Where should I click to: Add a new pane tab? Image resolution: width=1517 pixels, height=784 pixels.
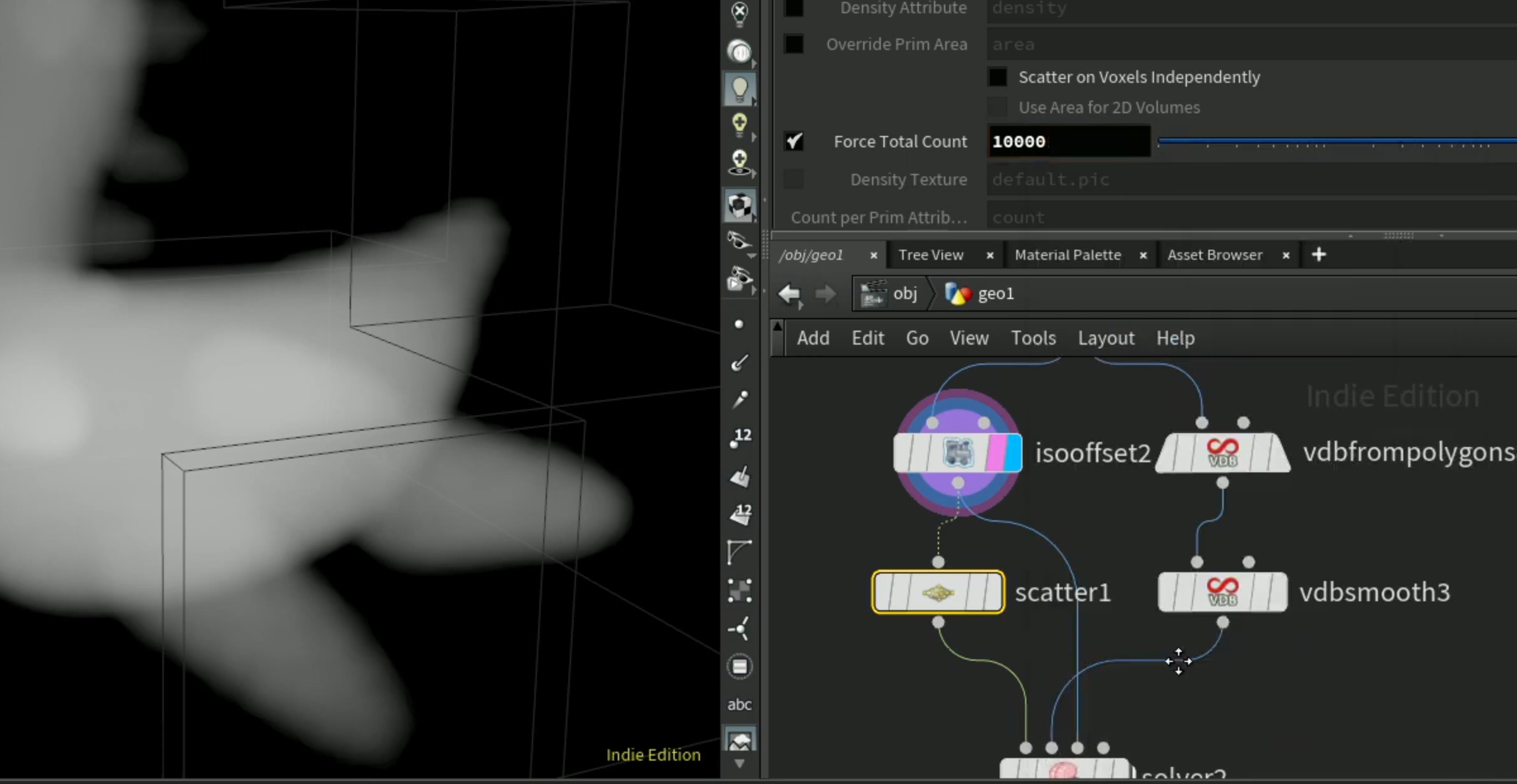click(x=1318, y=255)
